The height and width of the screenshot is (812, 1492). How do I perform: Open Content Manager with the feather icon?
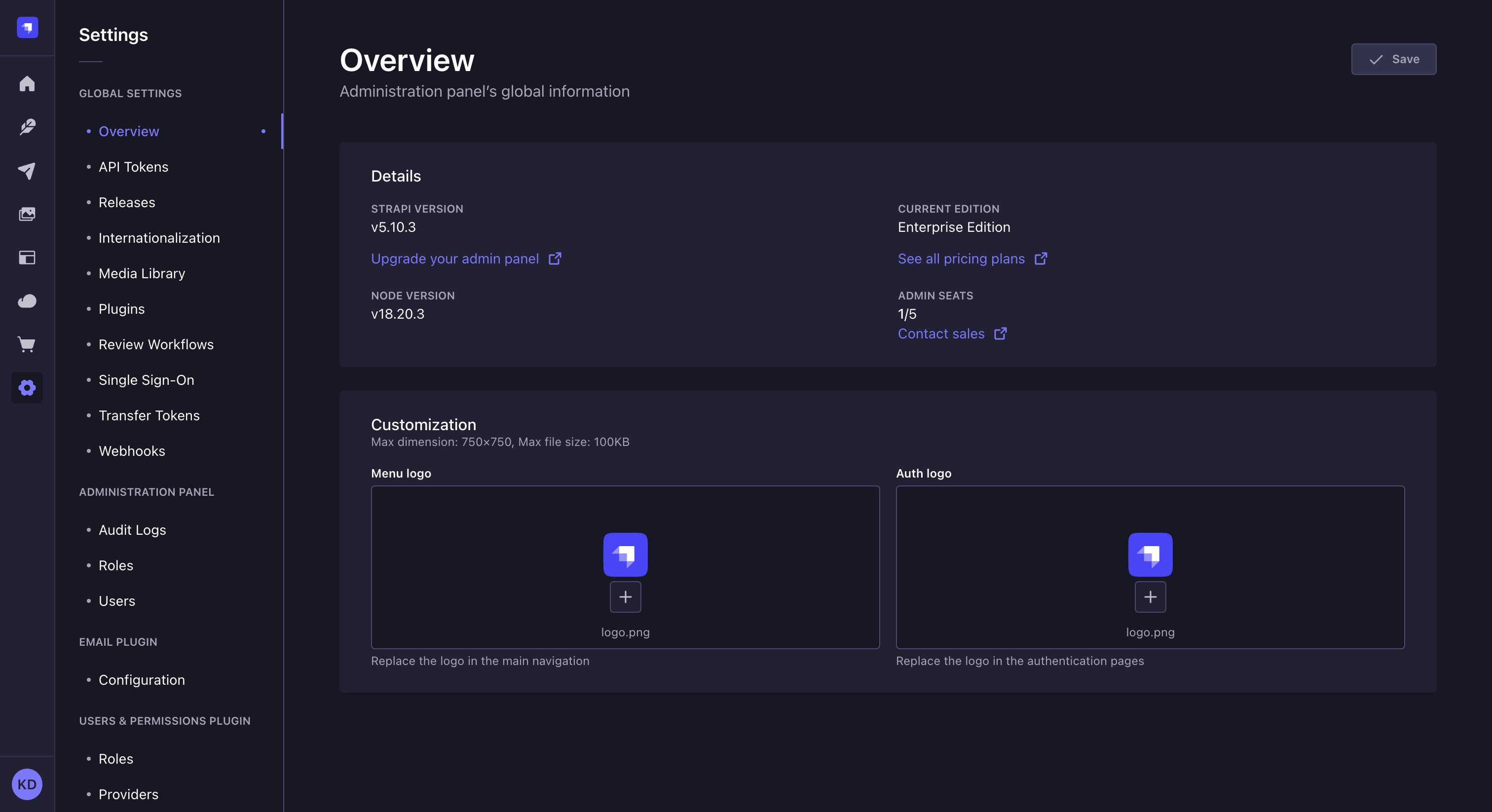pos(27,127)
